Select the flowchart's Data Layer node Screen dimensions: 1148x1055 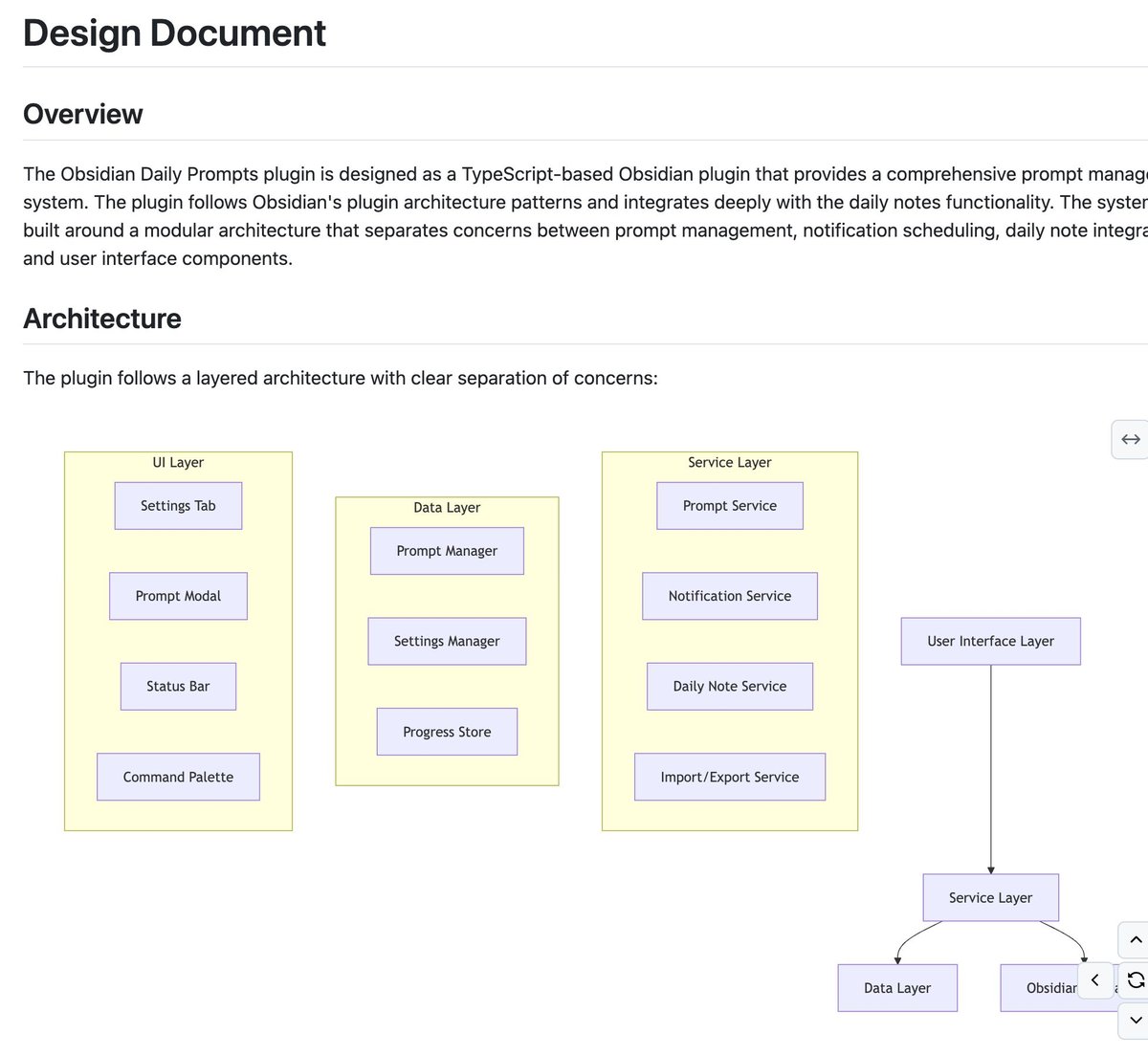coord(896,988)
